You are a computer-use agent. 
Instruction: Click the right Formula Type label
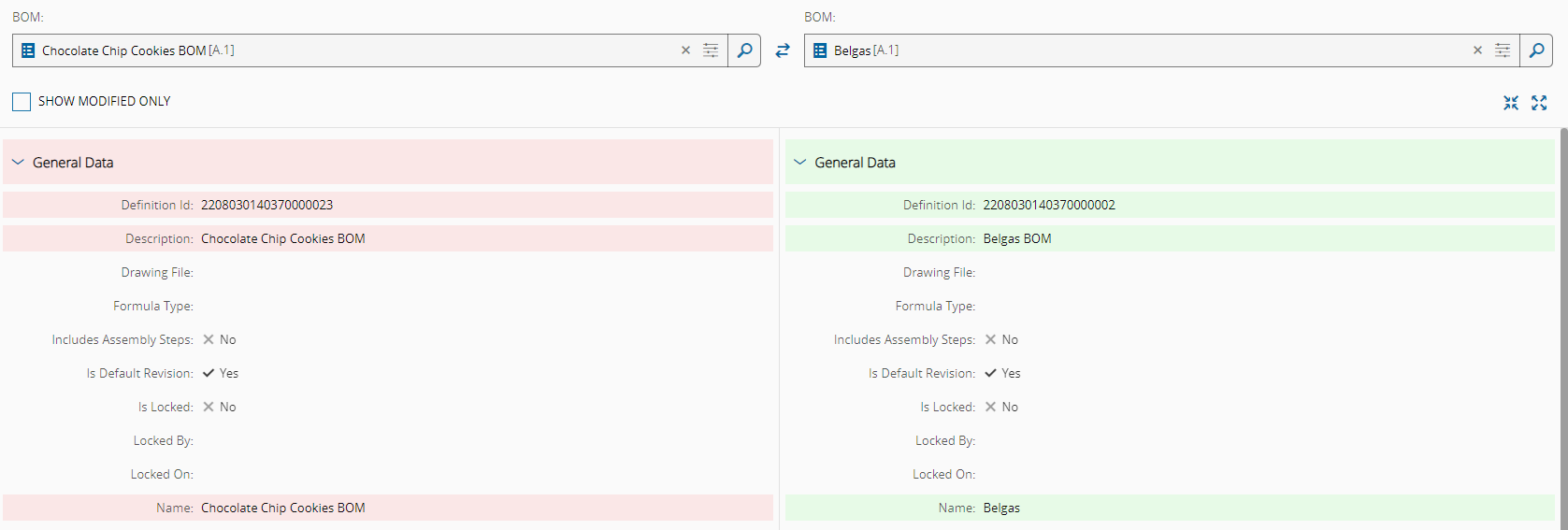(935, 306)
